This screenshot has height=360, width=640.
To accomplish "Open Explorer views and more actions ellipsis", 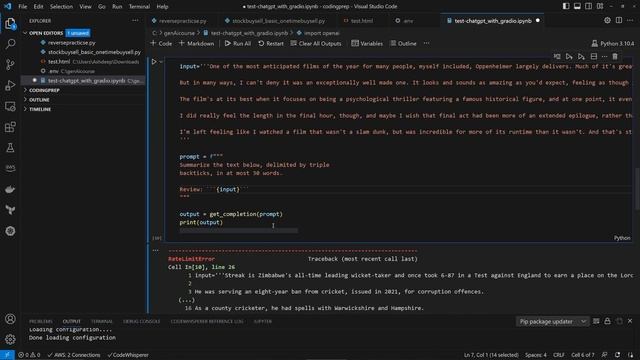I will (x=136, y=20).
